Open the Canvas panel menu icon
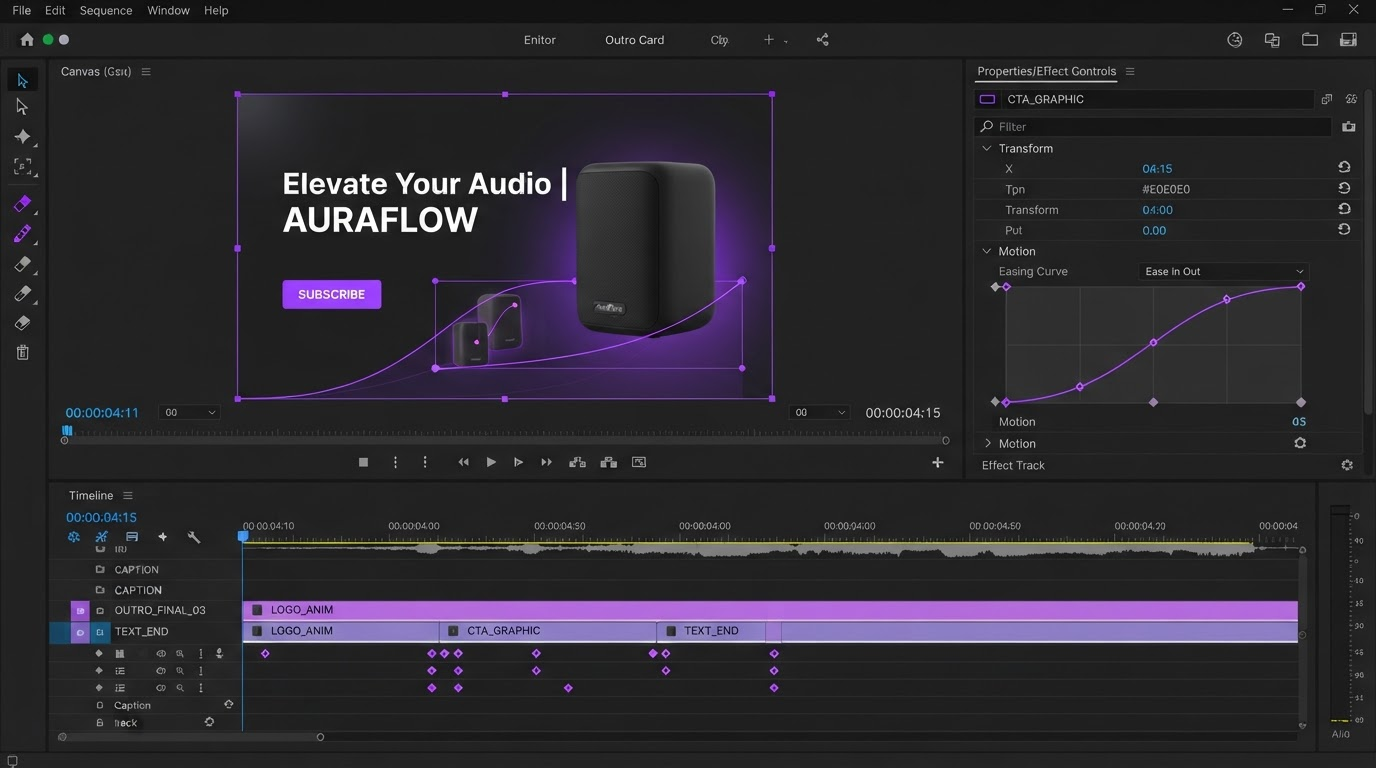The image size is (1376, 768). (x=146, y=72)
